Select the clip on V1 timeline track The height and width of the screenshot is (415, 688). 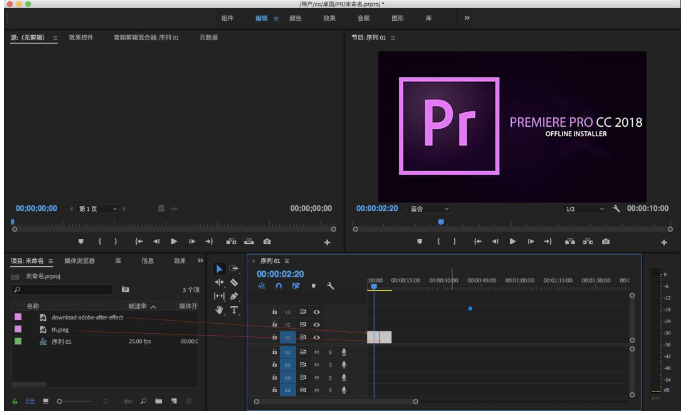click(380, 337)
